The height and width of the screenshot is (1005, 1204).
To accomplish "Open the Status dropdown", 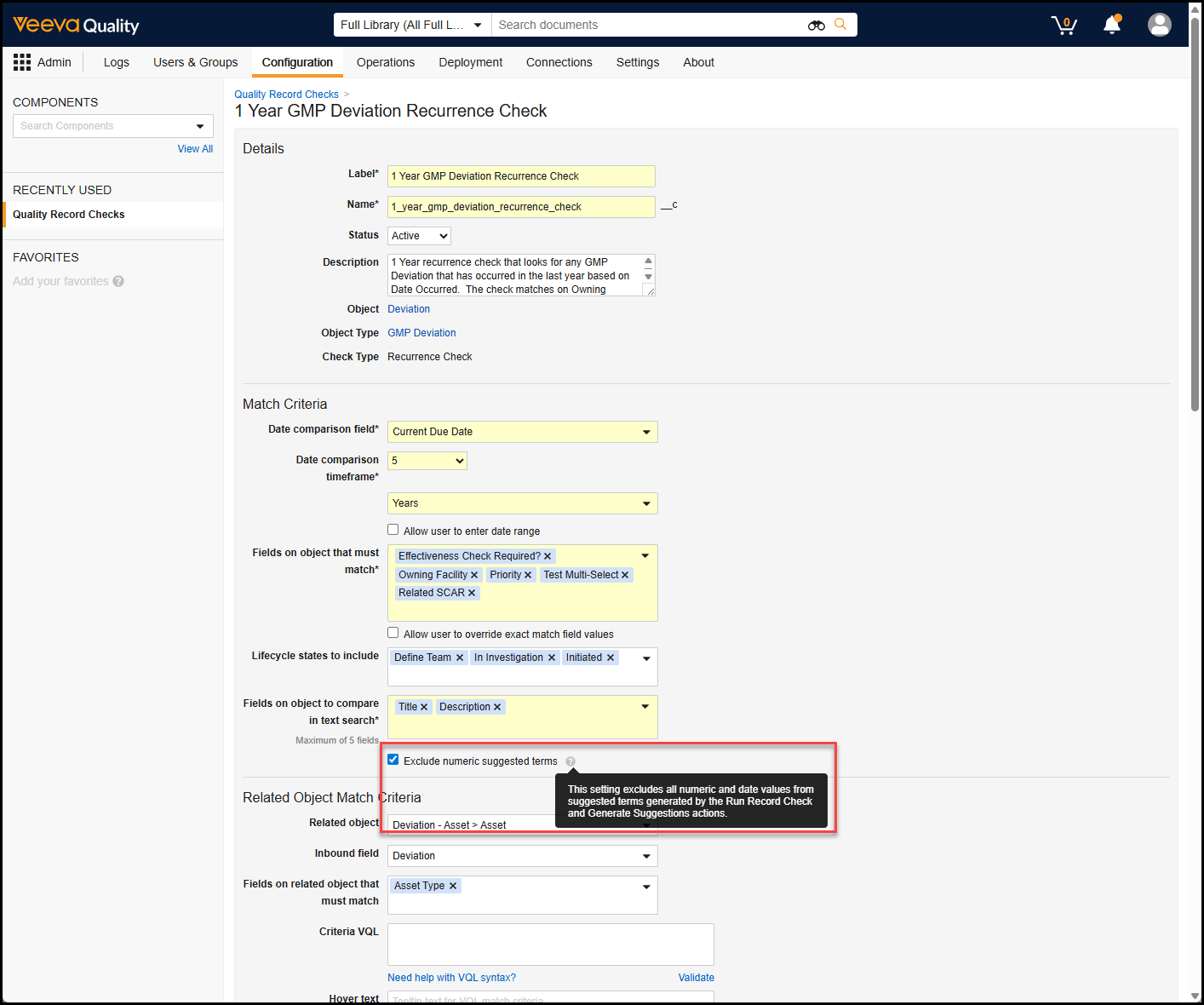I will tap(419, 236).
